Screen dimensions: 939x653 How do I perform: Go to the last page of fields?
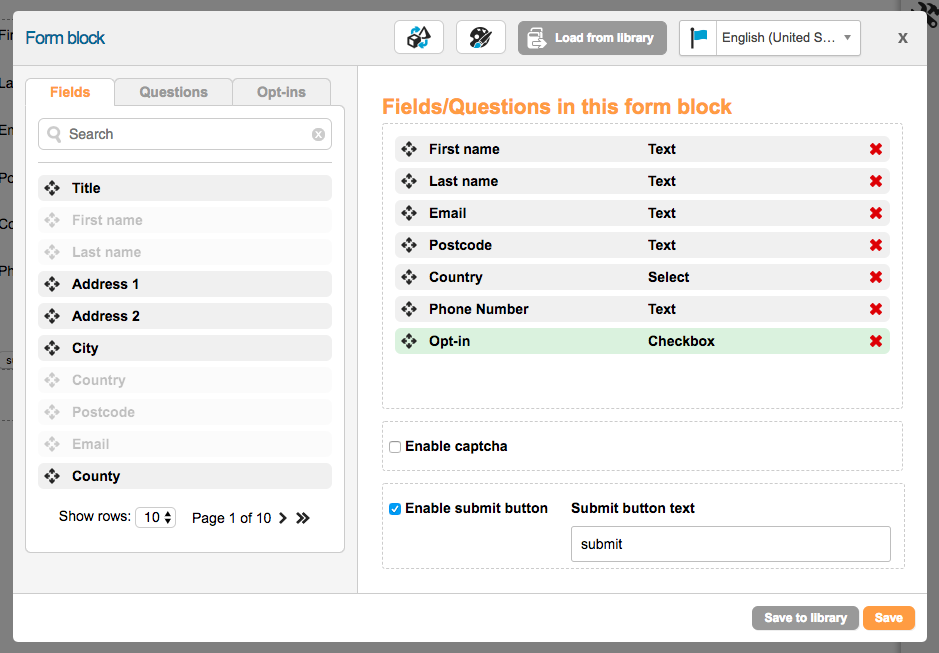tap(303, 518)
